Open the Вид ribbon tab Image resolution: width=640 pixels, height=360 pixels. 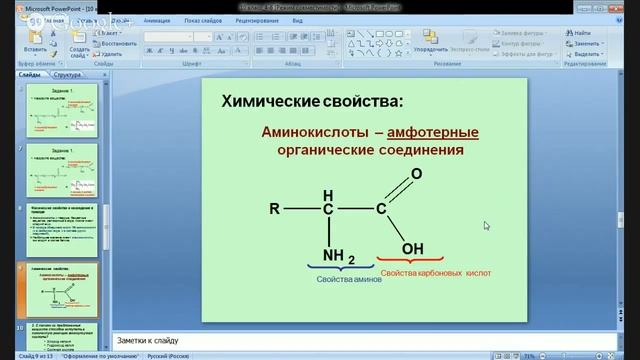click(298, 20)
